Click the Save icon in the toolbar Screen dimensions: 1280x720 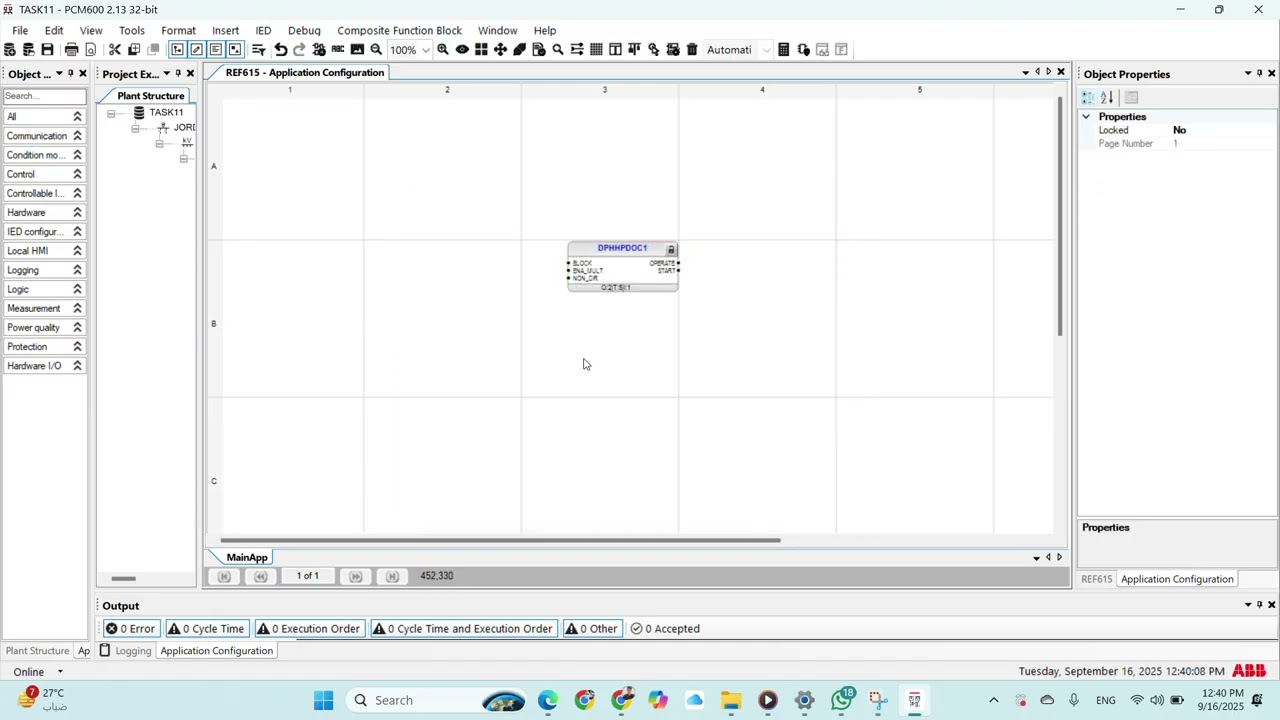[47, 50]
